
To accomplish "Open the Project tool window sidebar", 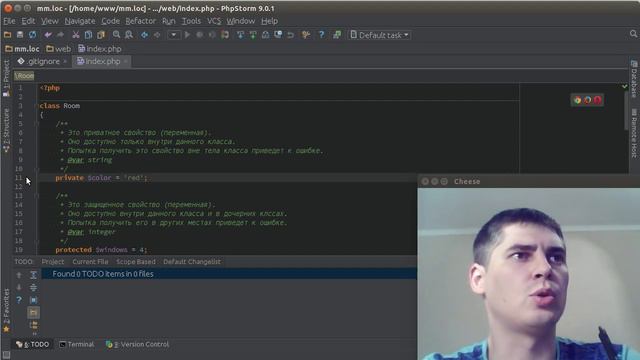I will (x=6, y=78).
